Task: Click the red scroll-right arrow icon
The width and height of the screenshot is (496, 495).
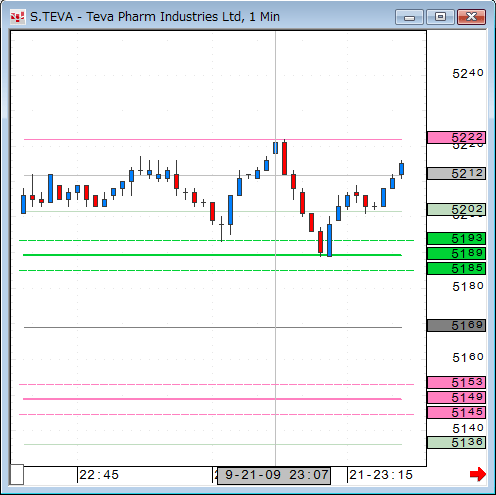Action: pyautogui.click(x=478, y=474)
